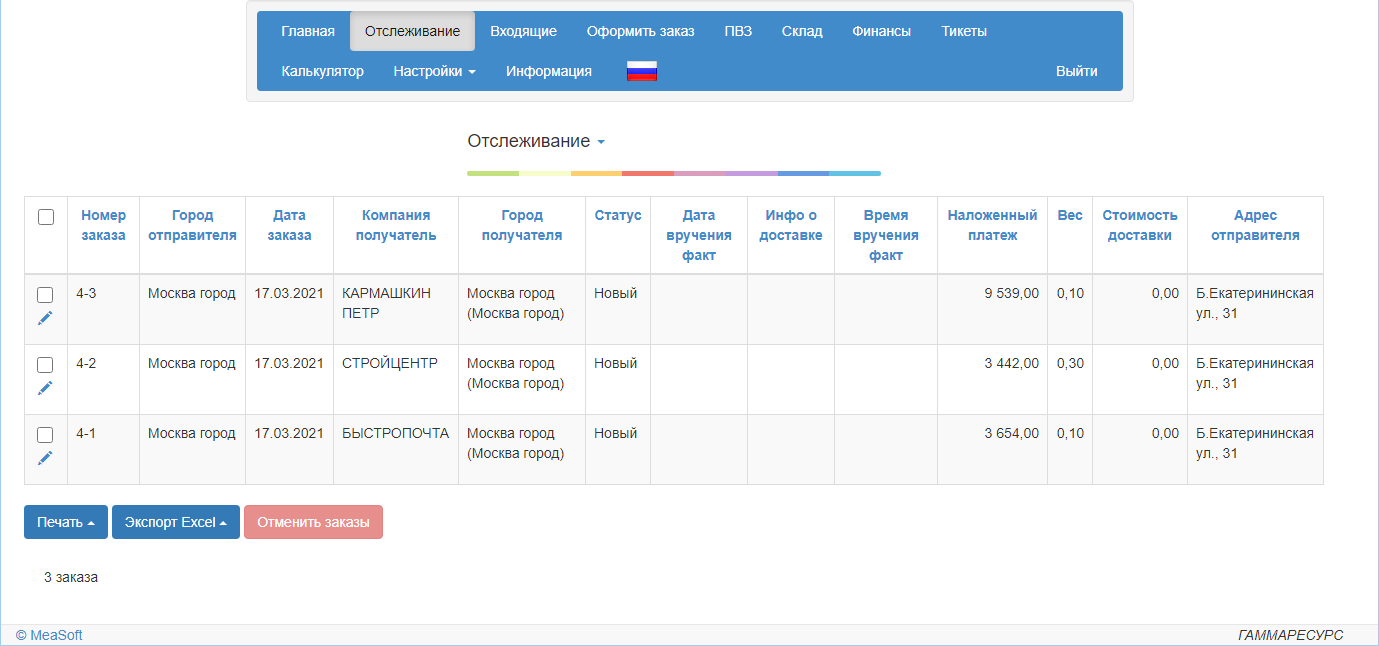The image size is (1379, 646).
Task: Check the checkbox for order 4-1
Action: coord(45,435)
